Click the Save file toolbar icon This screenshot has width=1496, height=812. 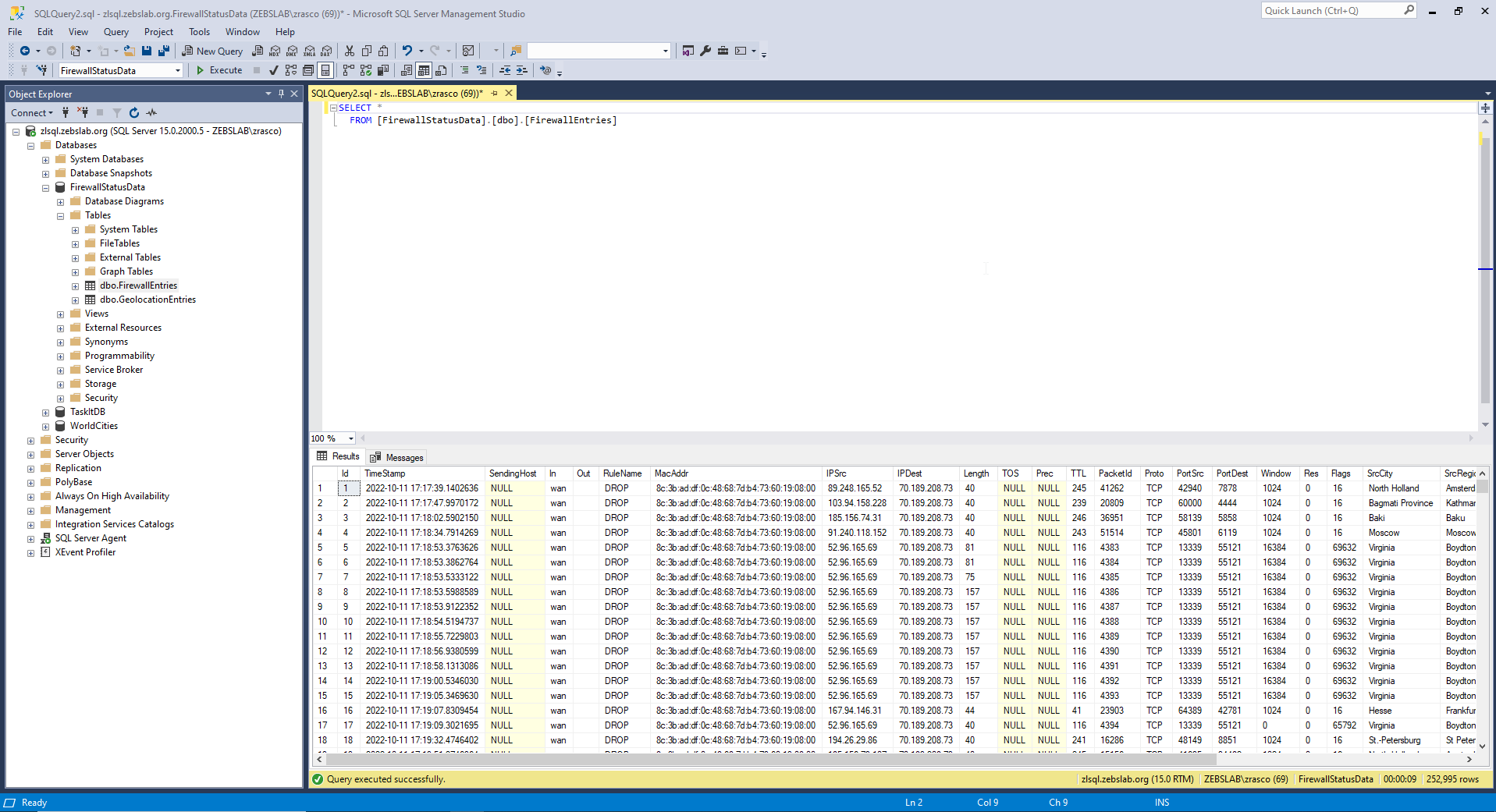coord(147,51)
